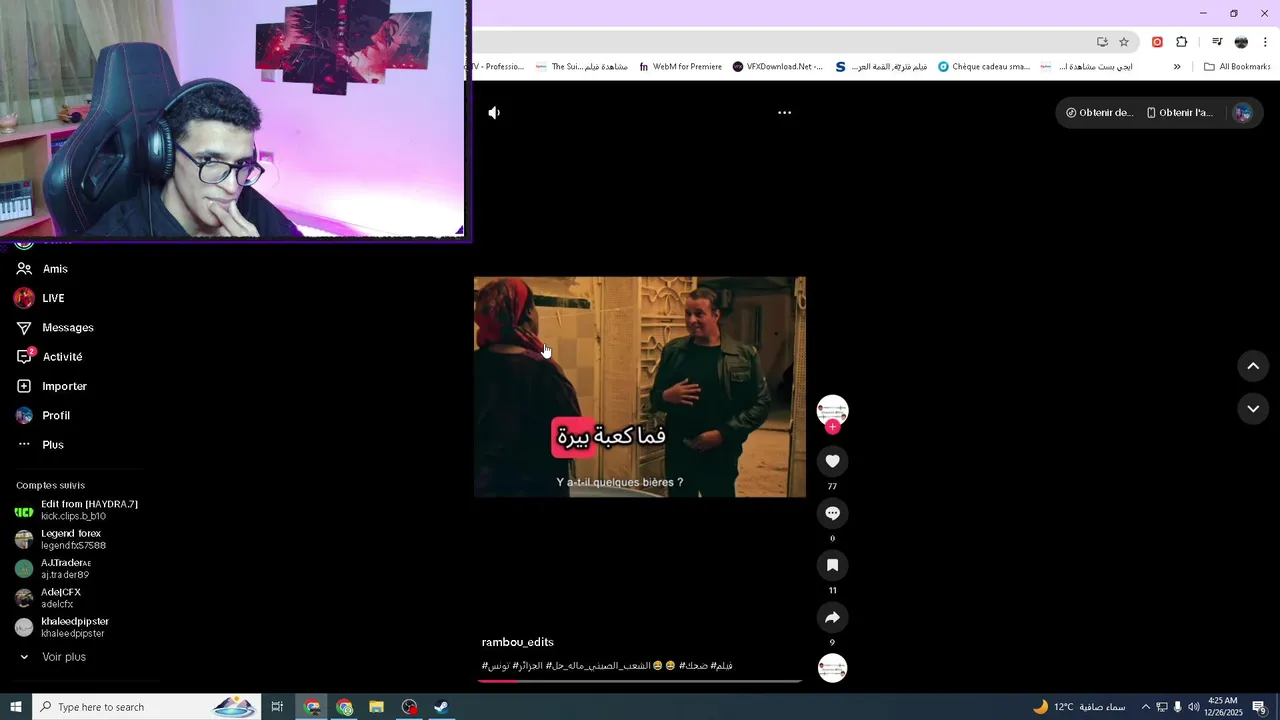Open the creator avatar beside the video
This screenshot has width=1280, height=720.
(x=832, y=410)
